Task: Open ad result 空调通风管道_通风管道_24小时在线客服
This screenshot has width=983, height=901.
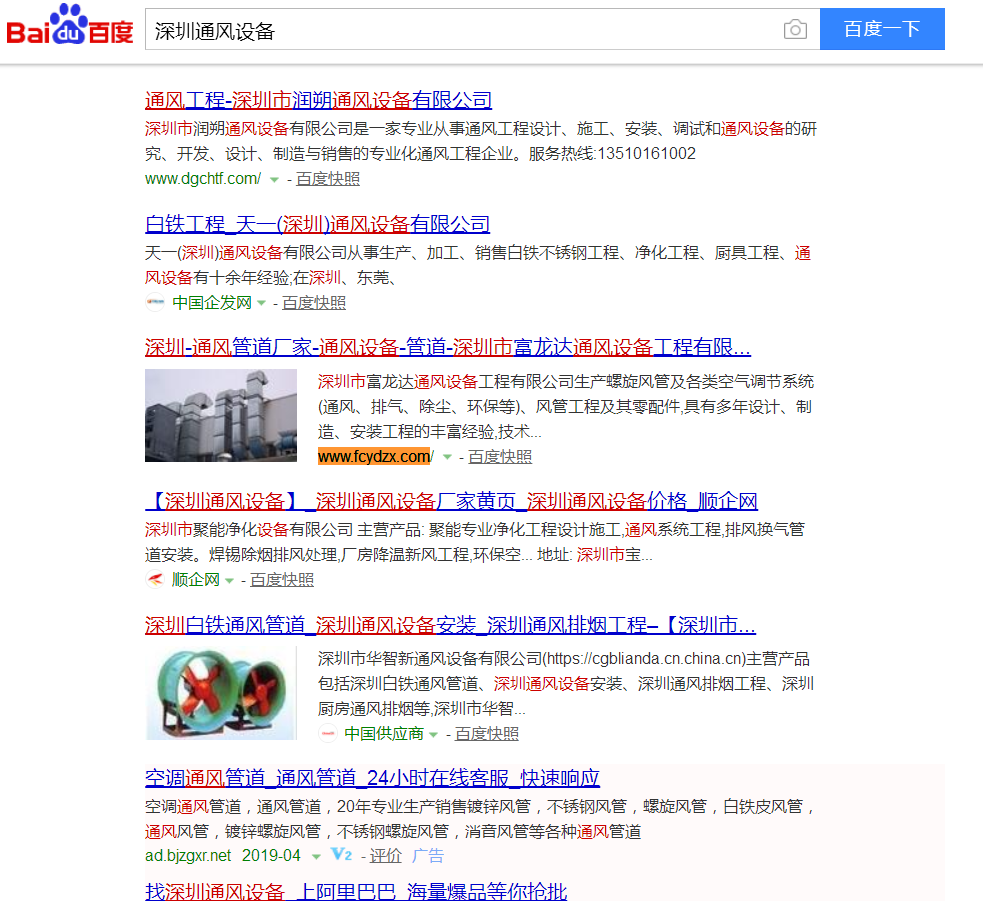Action: [372, 778]
